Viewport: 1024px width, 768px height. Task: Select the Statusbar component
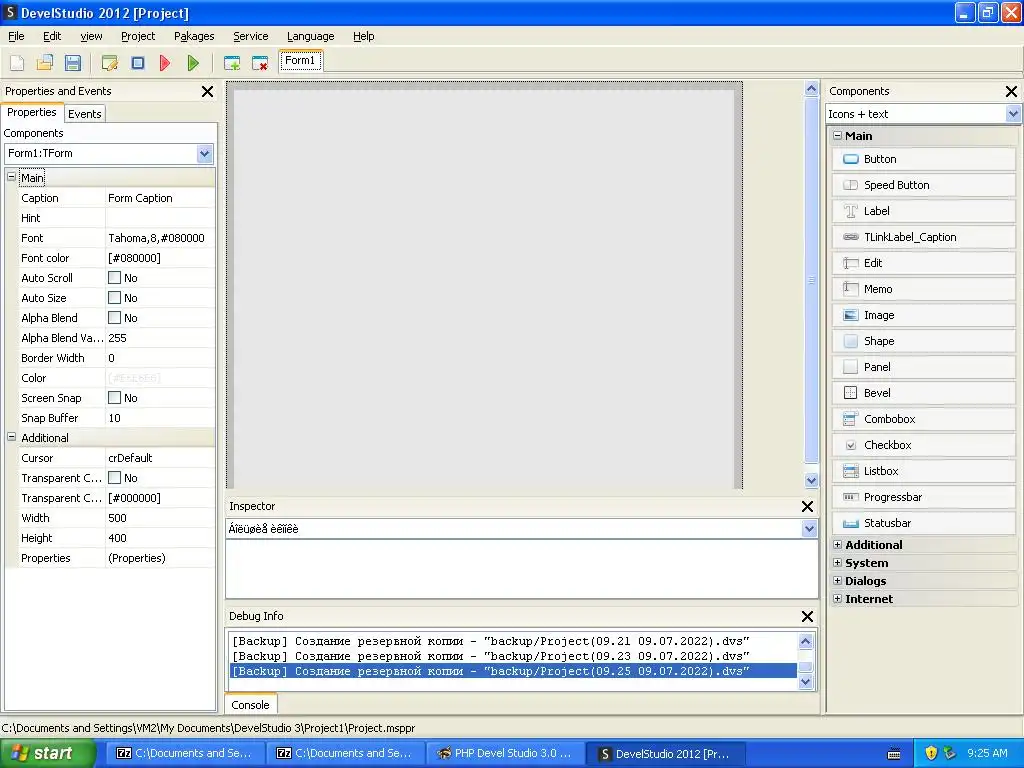coord(923,523)
